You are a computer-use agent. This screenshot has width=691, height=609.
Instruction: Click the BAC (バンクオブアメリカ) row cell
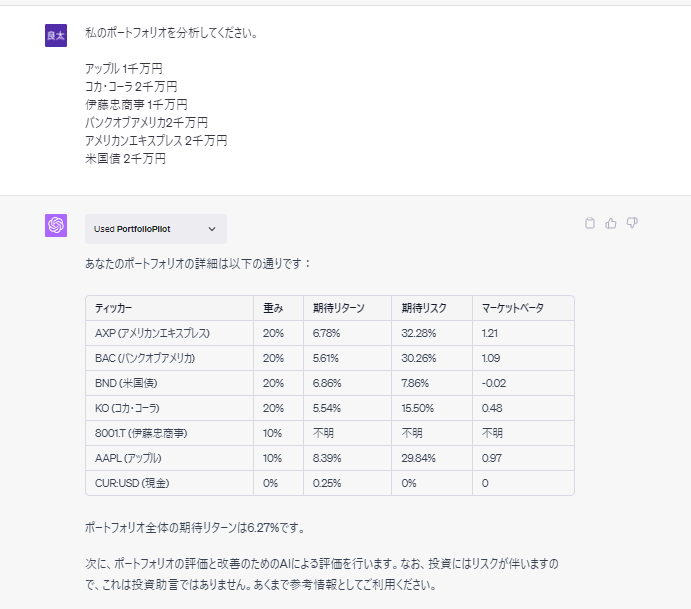pyautogui.click(x=144, y=358)
